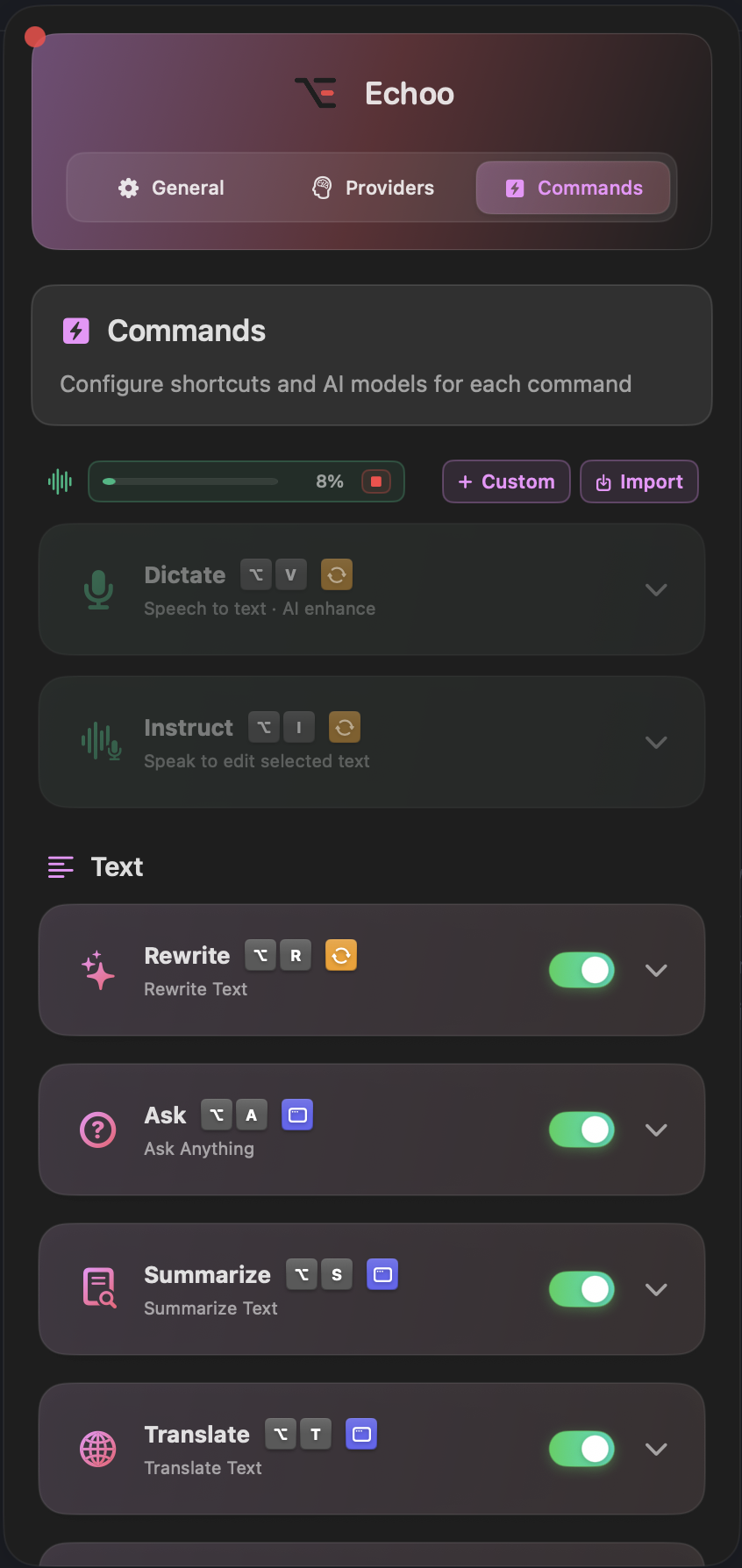Click the recording progress bar
The height and width of the screenshot is (1568, 742).
click(190, 481)
